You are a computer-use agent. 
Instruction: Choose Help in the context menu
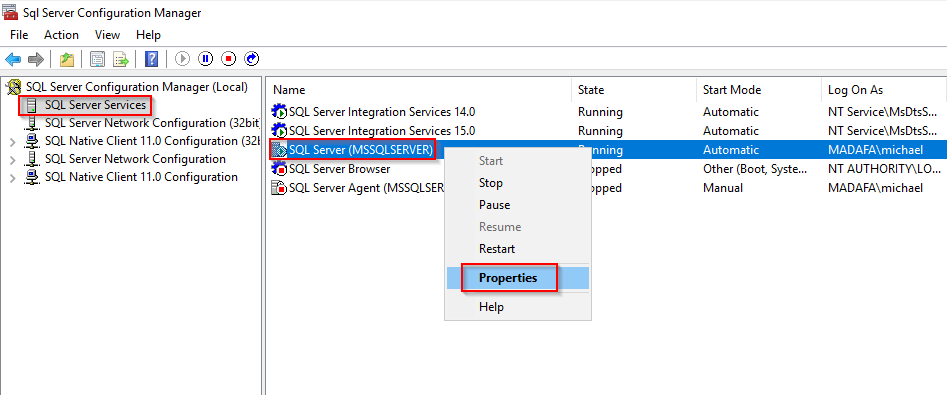click(491, 307)
